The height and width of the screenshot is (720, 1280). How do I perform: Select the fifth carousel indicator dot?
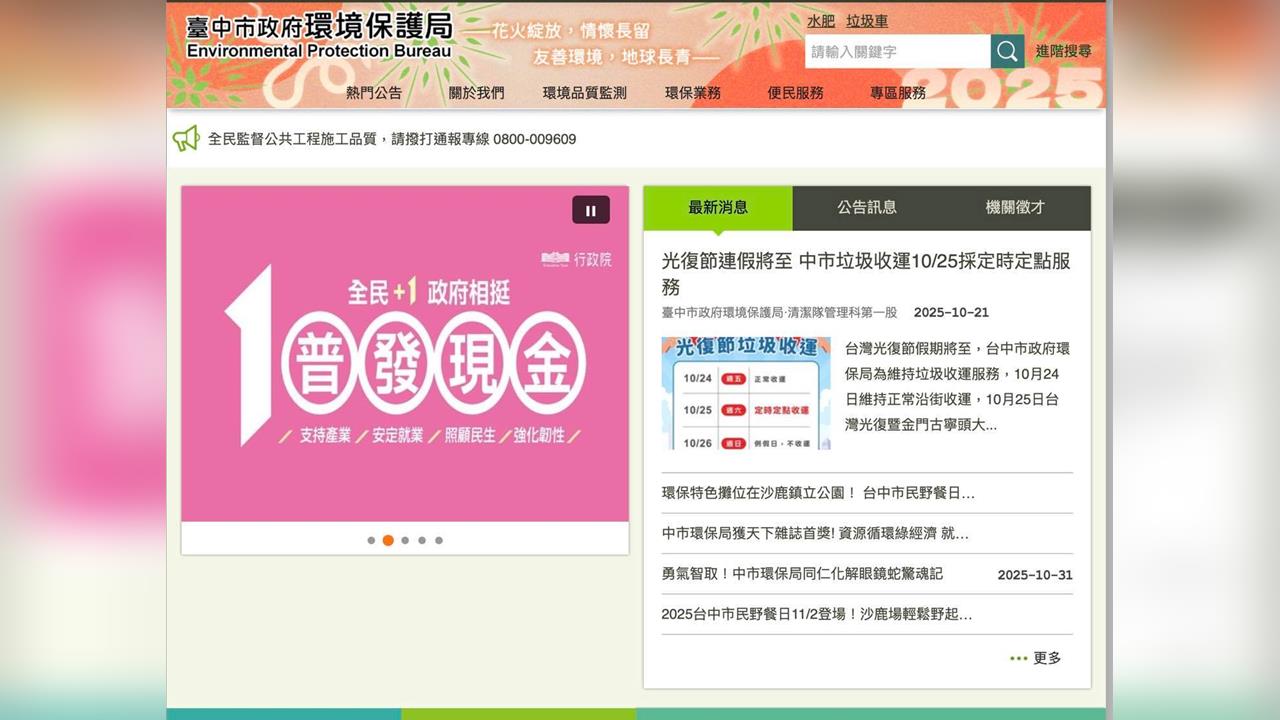(438, 540)
